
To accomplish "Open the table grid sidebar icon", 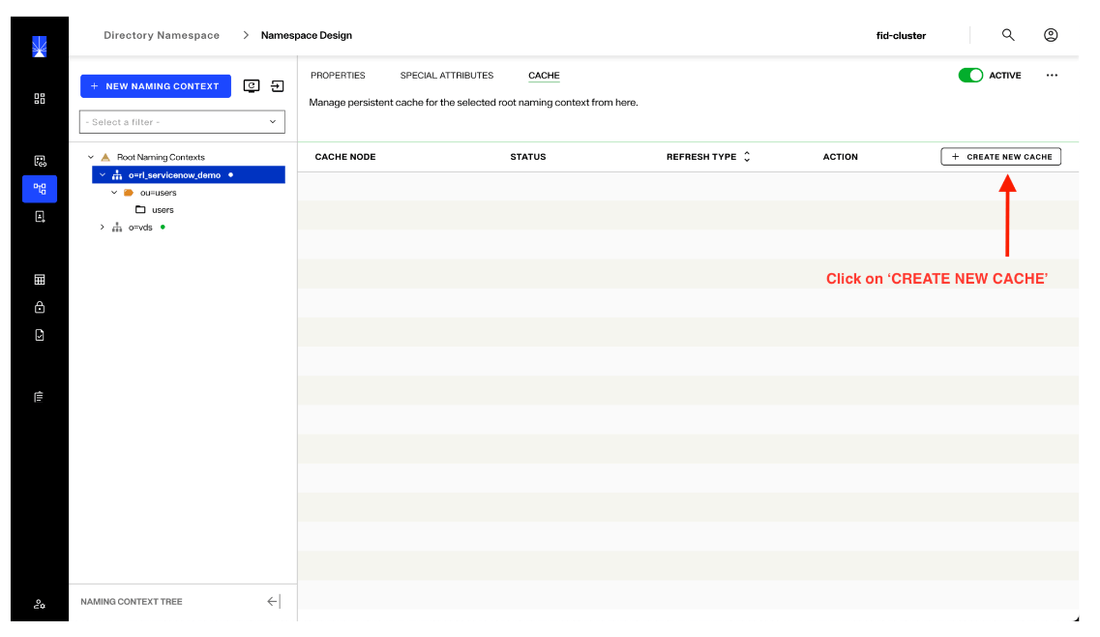I will pos(39,279).
